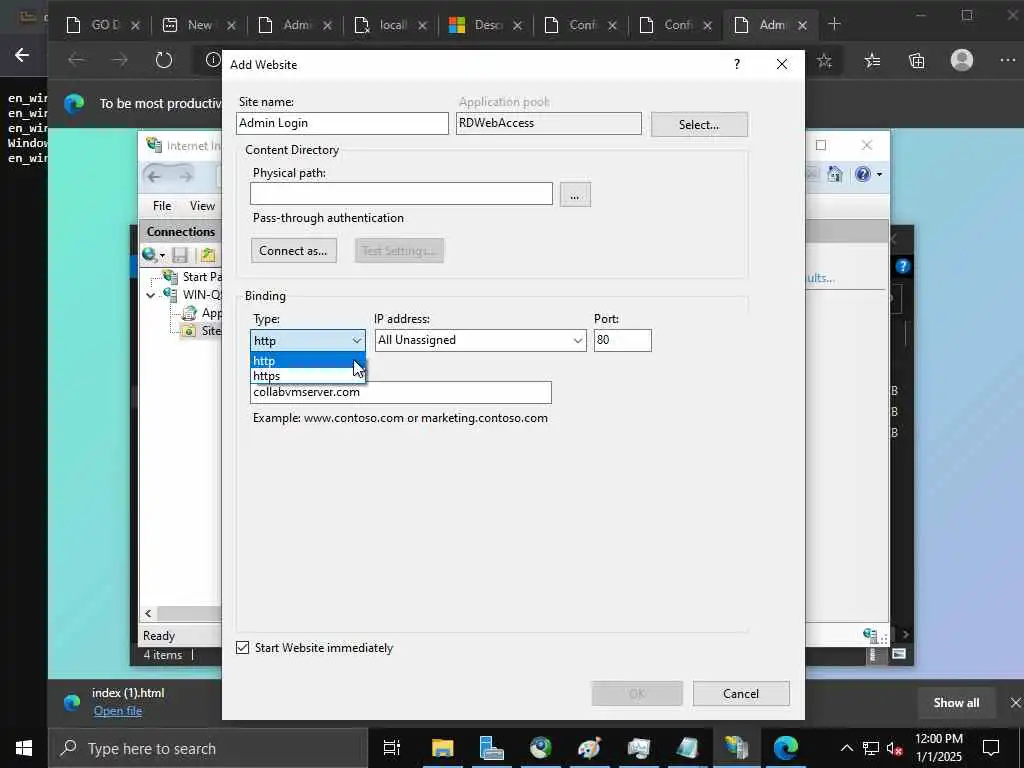Open View menu in IIS Manager
The image size is (1024, 768).
(x=202, y=206)
